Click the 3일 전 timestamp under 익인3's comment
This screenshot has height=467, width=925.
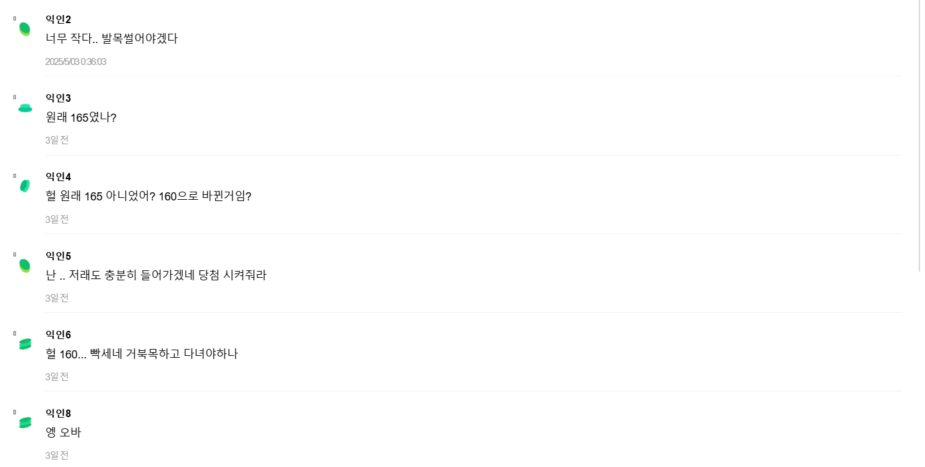pyautogui.click(x=57, y=140)
